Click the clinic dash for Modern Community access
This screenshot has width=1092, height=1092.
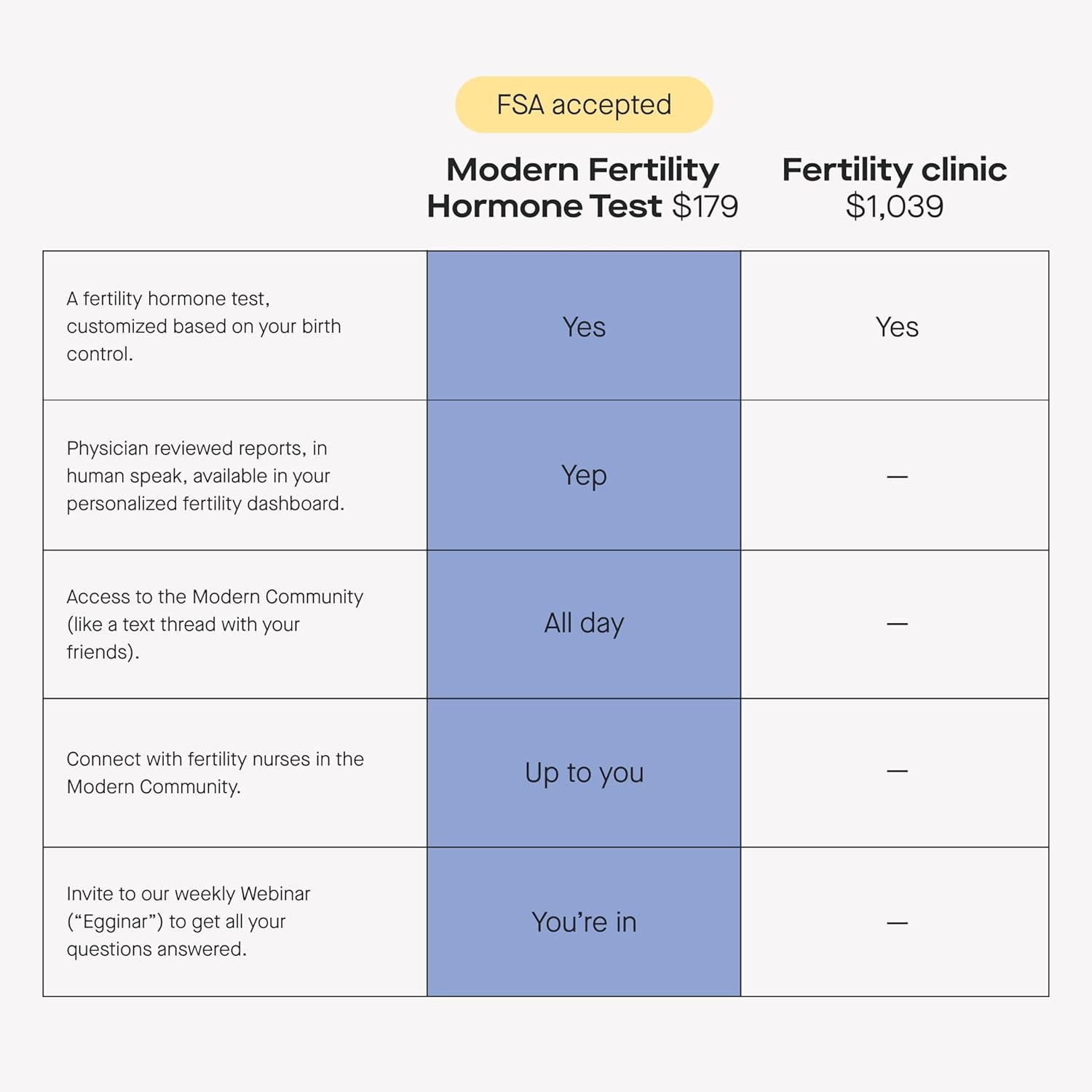pos(897,624)
